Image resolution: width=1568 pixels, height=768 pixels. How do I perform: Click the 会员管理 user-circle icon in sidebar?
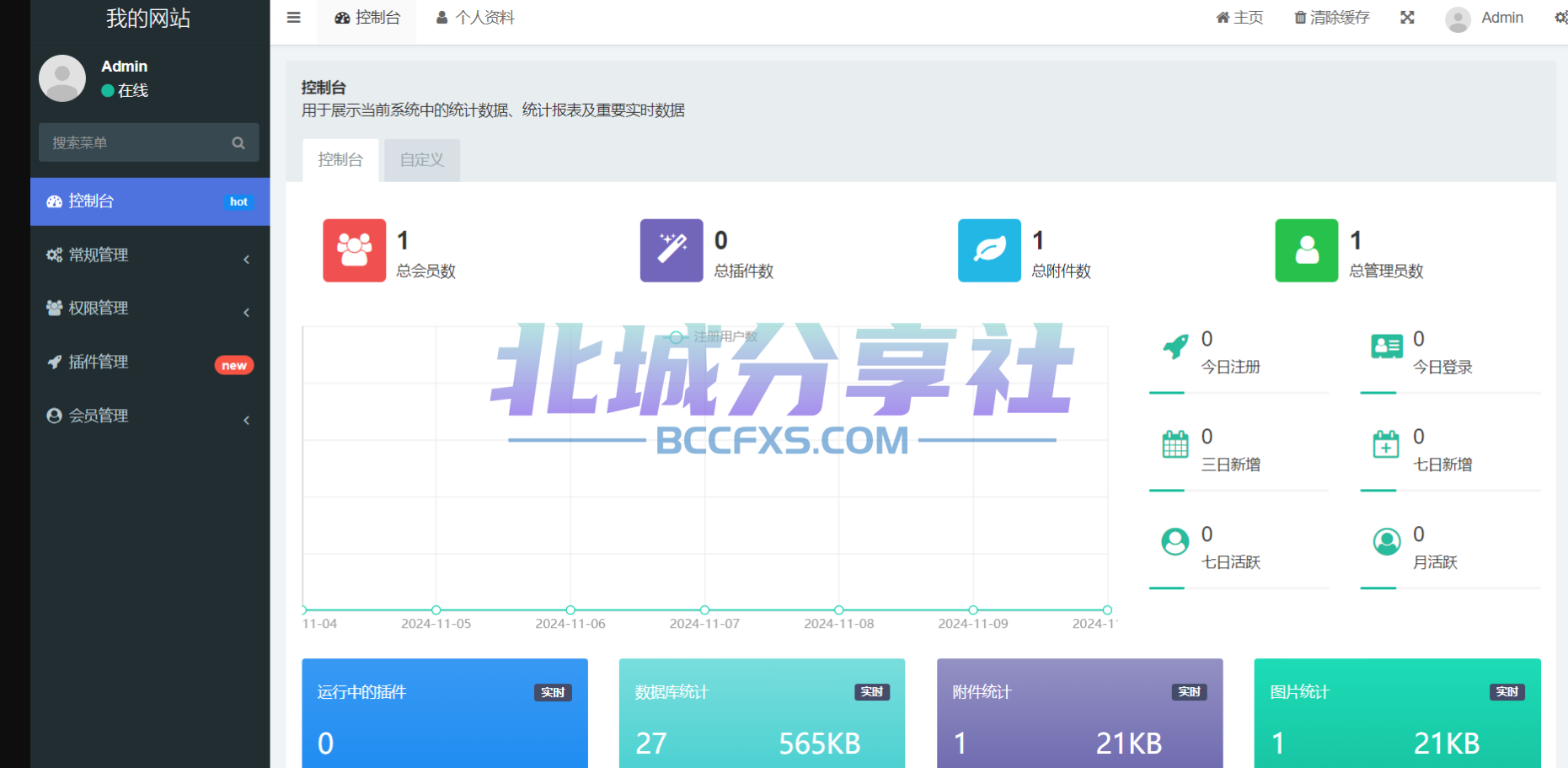pyautogui.click(x=54, y=416)
